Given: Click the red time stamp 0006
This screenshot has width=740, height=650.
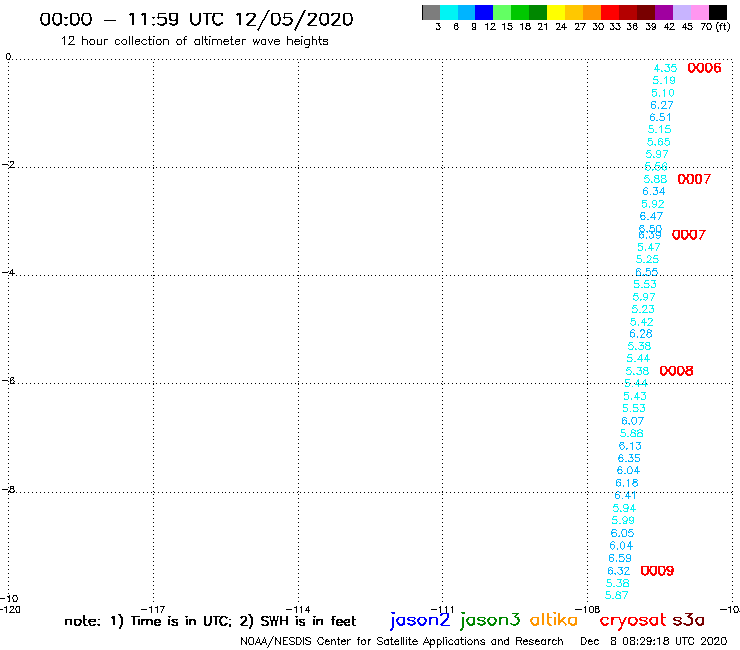Looking at the screenshot, I should point(704,68).
